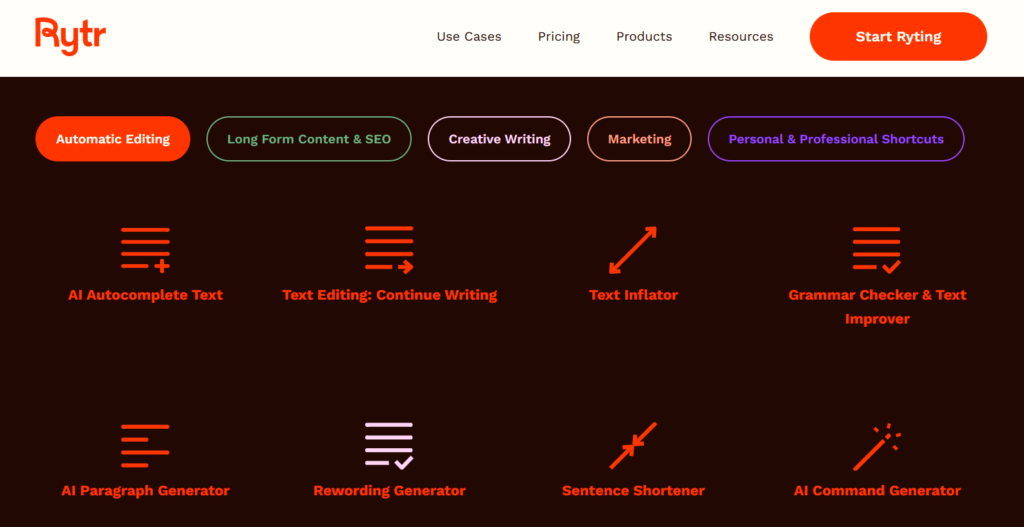Open the Resources menu

pyautogui.click(x=741, y=37)
